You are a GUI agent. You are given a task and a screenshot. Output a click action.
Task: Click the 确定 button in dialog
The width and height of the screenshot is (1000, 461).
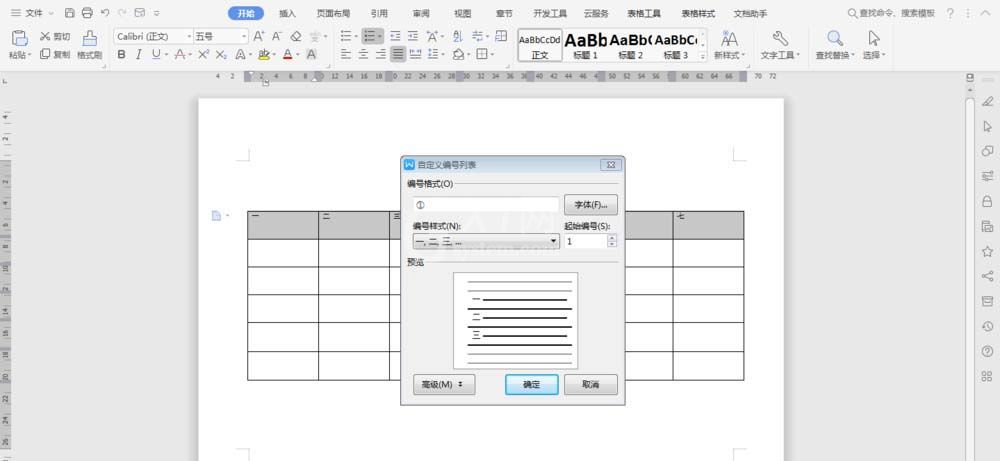pos(531,384)
